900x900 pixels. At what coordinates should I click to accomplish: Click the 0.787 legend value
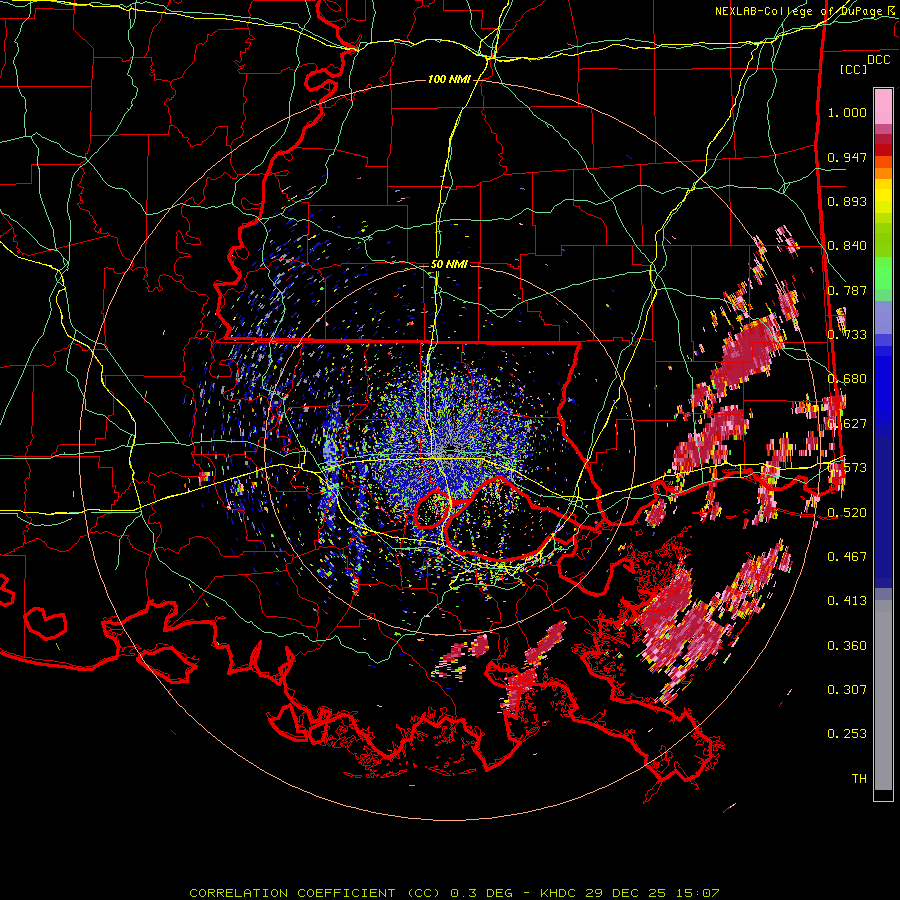click(x=847, y=290)
